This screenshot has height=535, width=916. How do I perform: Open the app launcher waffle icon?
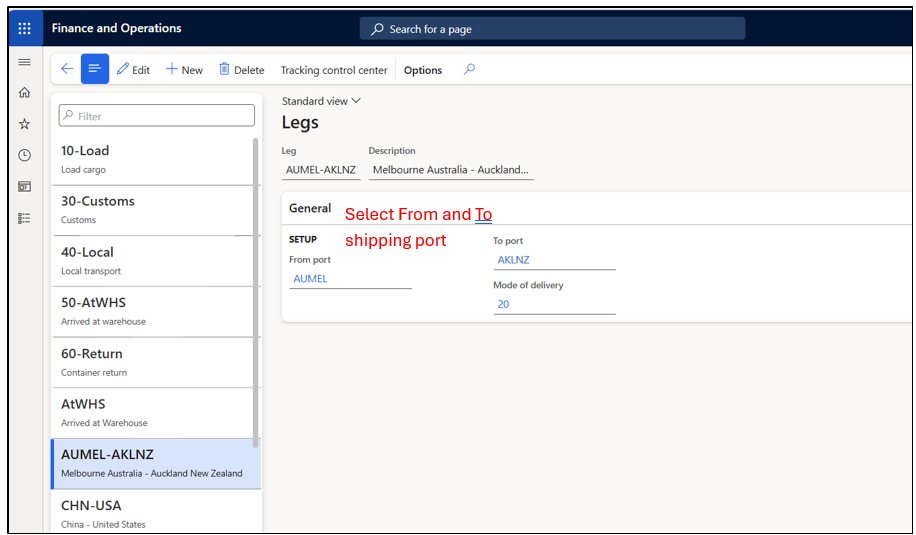25,28
